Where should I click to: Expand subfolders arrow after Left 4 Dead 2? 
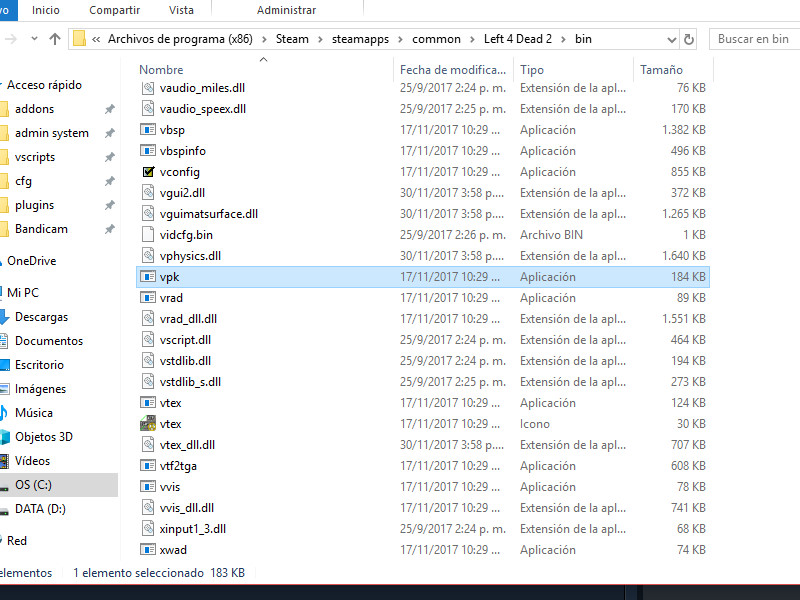pyautogui.click(x=564, y=39)
